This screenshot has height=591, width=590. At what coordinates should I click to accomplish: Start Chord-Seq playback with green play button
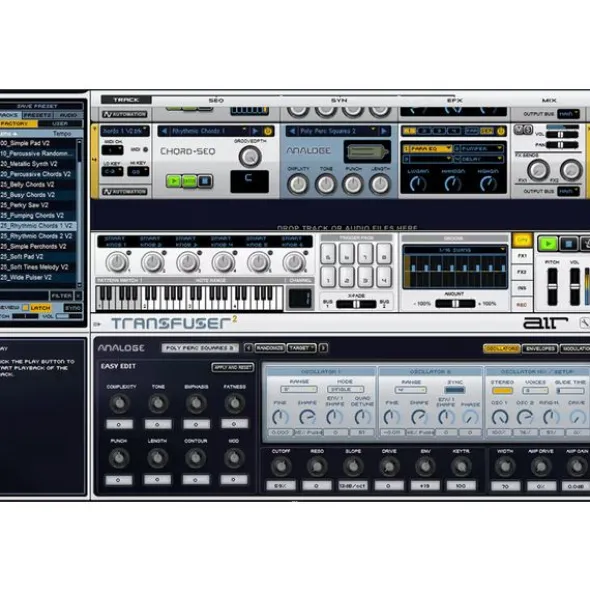click(174, 181)
